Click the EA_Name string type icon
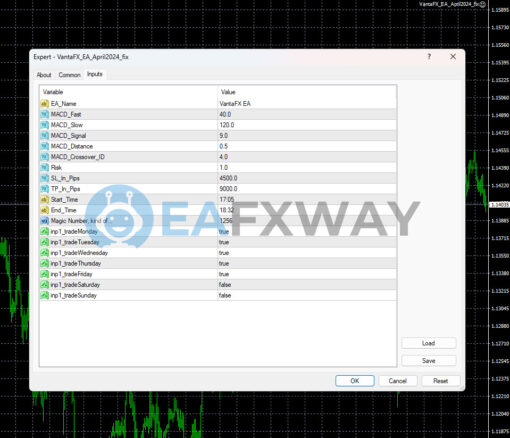510x438 pixels. pos(44,104)
